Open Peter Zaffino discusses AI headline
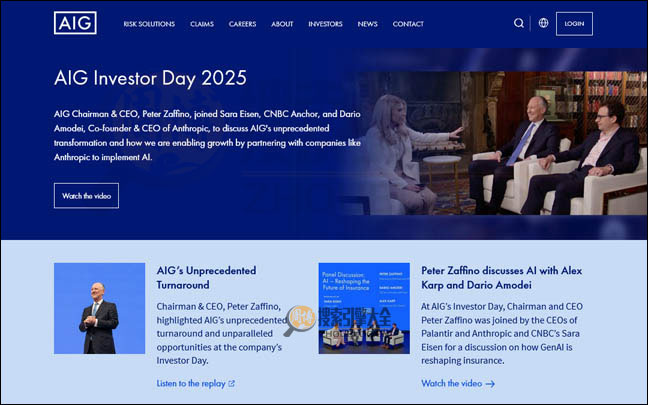Screen dimensions: 648x405 click(501, 278)
